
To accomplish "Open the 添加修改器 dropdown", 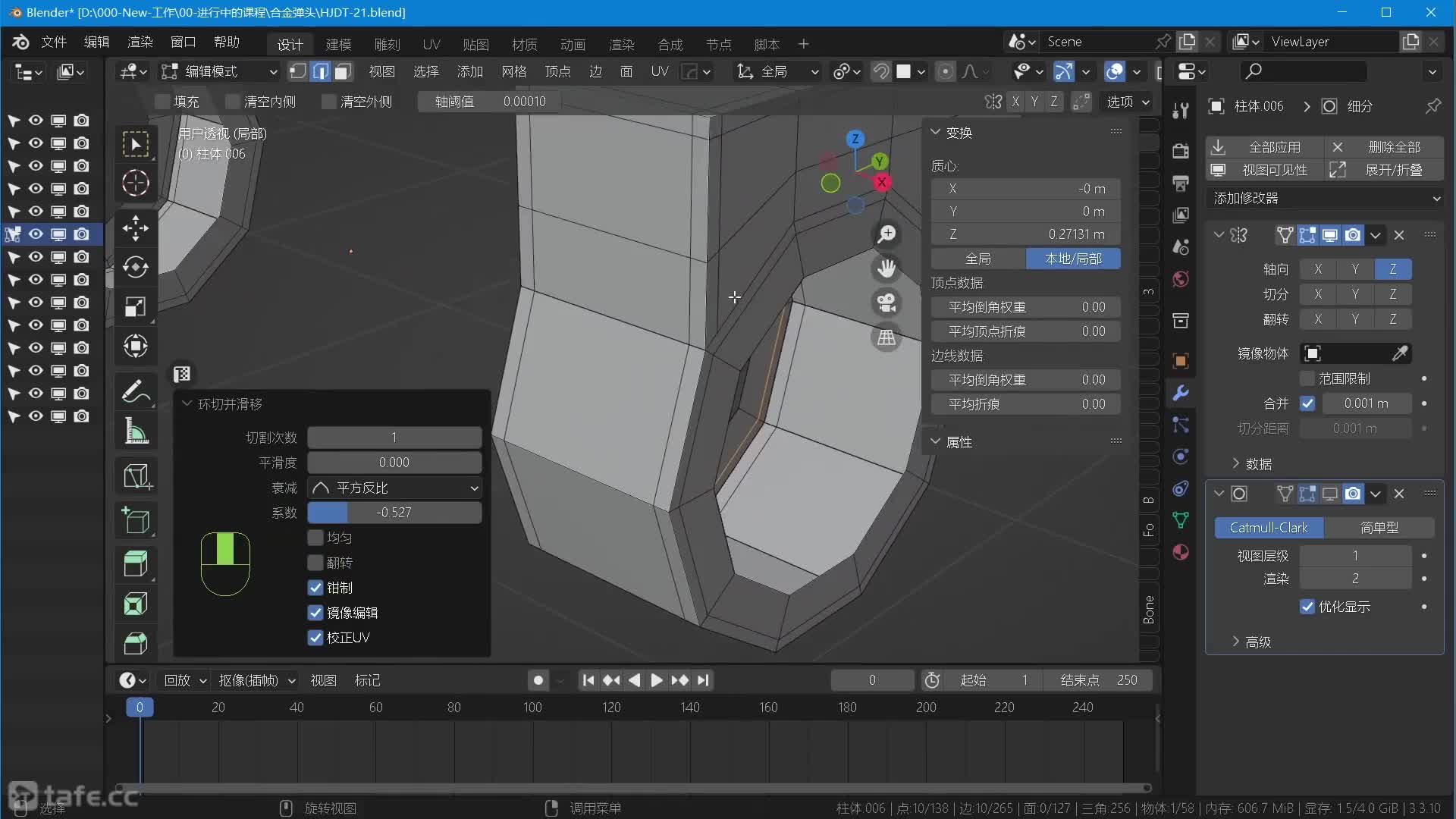I will [x=1325, y=198].
